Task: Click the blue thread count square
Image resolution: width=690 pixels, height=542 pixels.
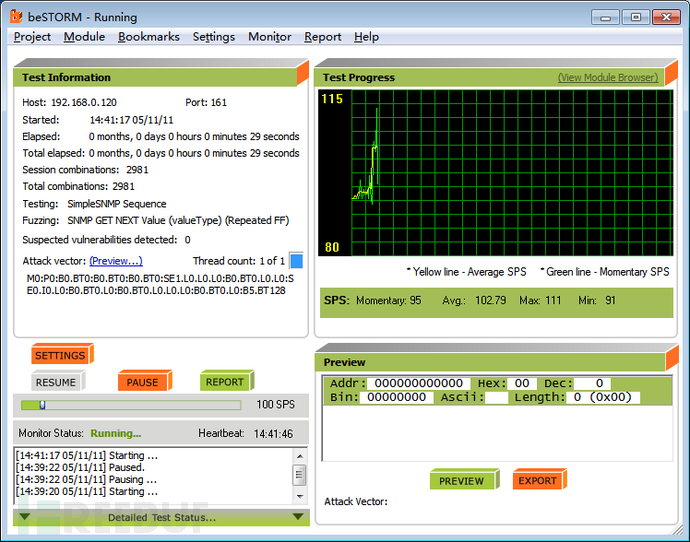Action: coord(296,261)
